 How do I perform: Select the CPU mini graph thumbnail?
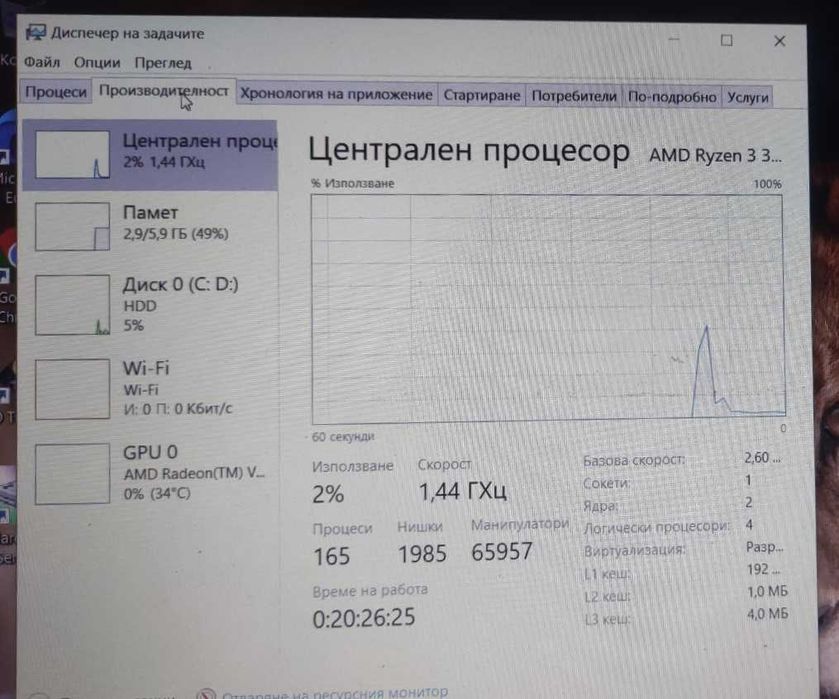click(72, 154)
